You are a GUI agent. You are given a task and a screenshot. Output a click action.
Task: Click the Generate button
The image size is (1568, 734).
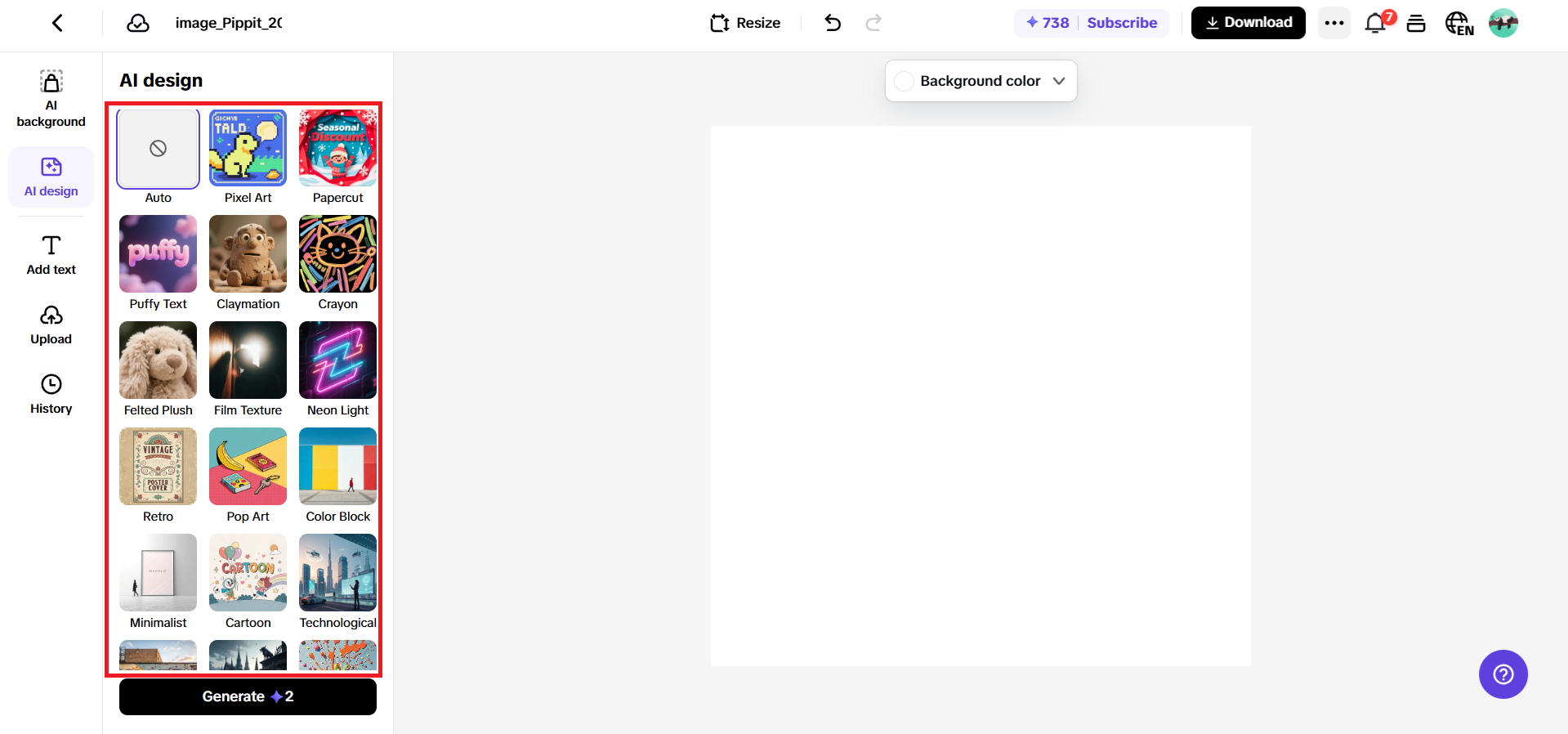coord(248,696)
